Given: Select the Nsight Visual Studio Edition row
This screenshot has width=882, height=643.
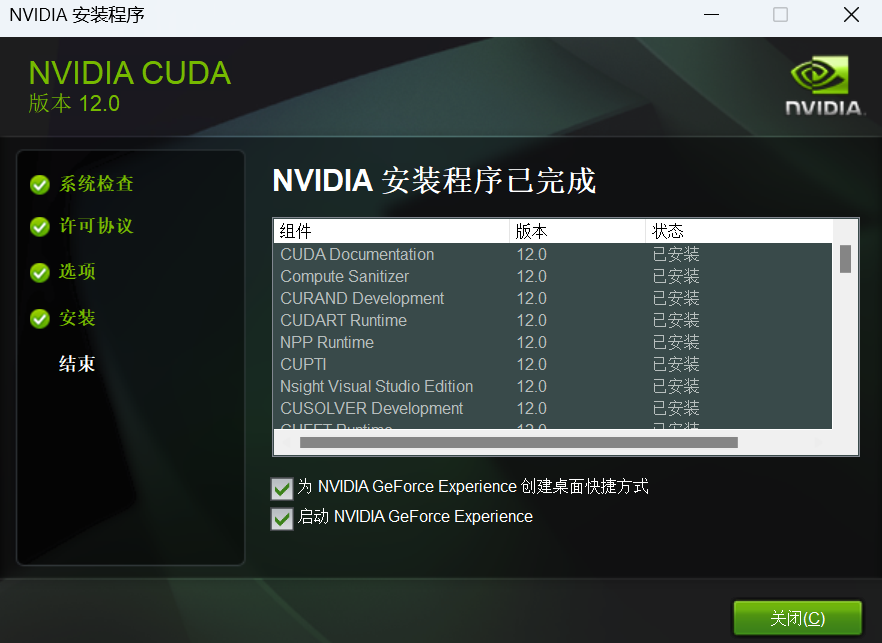Looking at the screenshot, I should pyautogui.click(x=553, y=386).
